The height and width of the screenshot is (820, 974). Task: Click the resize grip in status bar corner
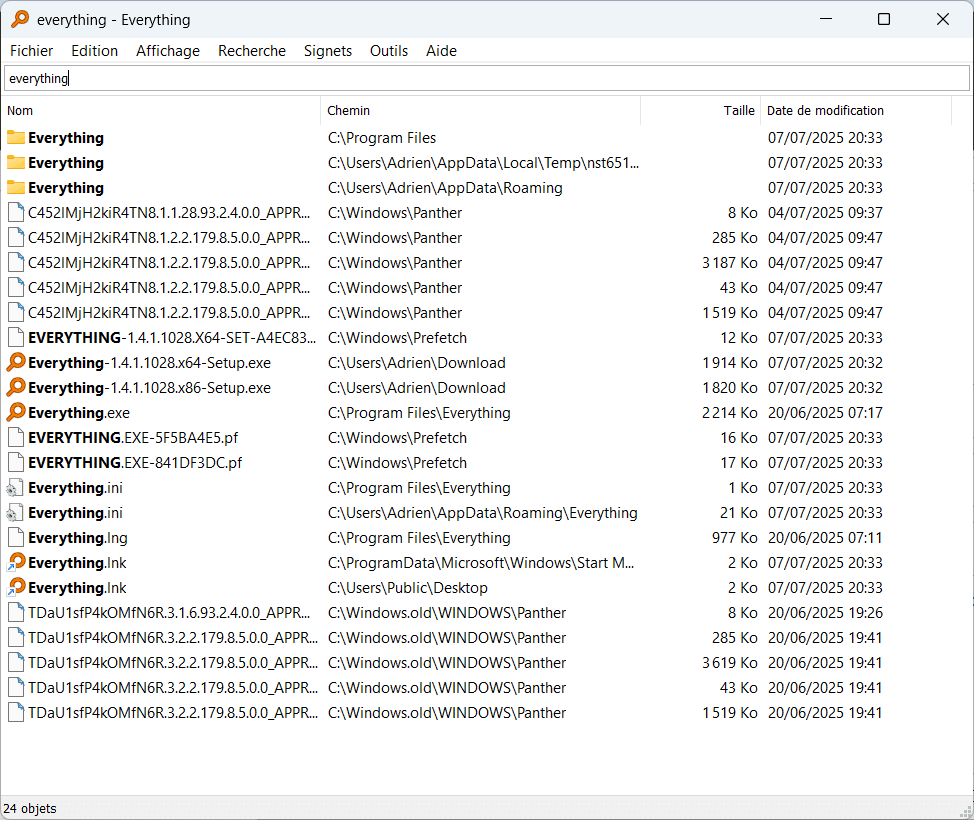click(x=967, y=811)
